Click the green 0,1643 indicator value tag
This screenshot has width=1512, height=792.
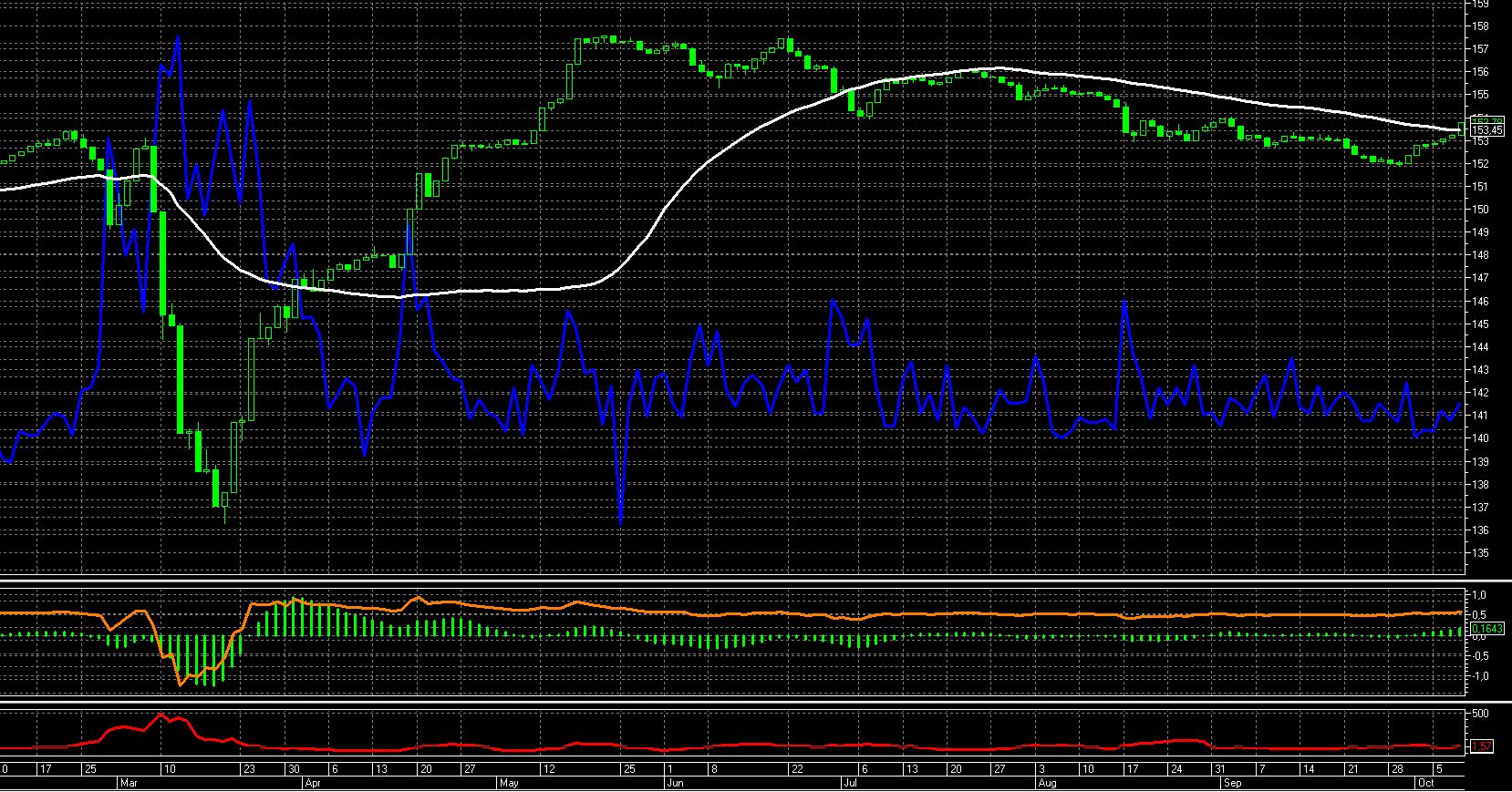[1486, 628]
